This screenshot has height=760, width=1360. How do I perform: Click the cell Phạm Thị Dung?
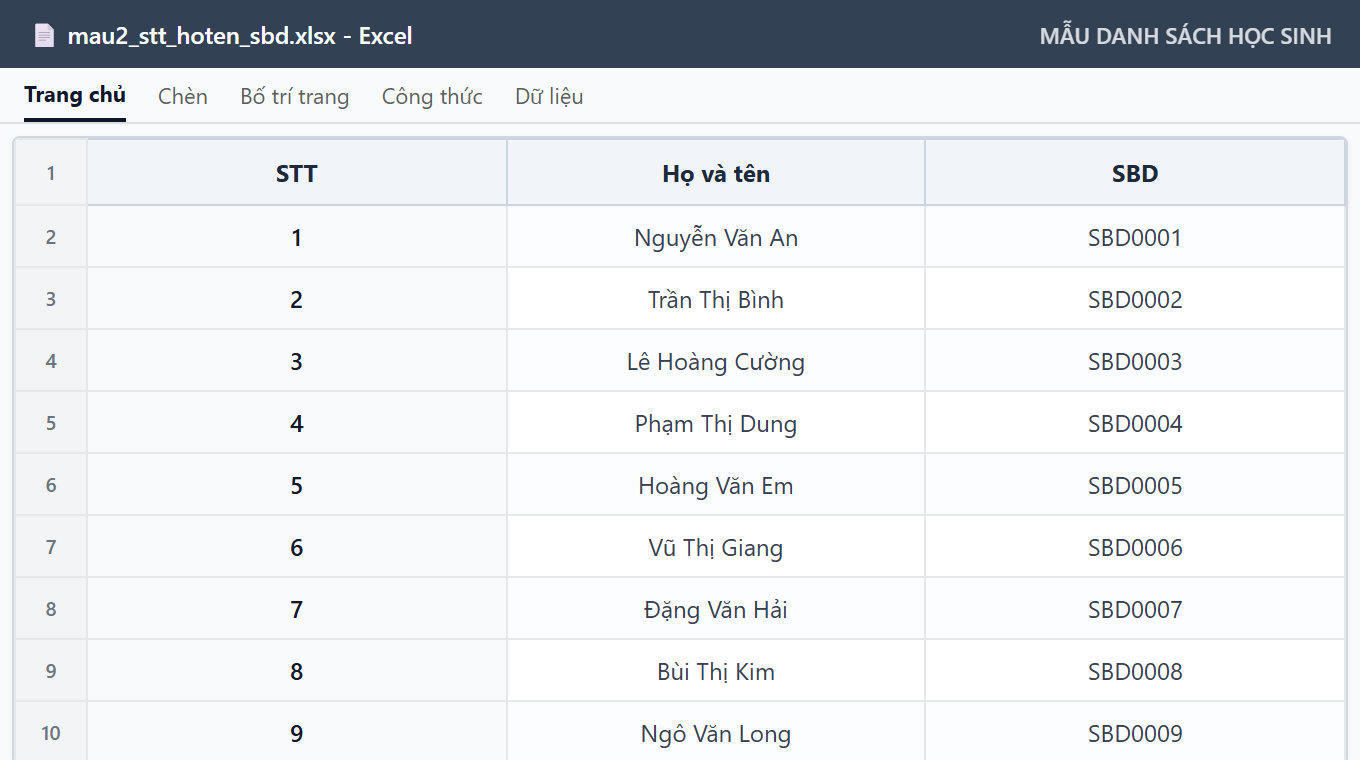click(x=716, y=423)
